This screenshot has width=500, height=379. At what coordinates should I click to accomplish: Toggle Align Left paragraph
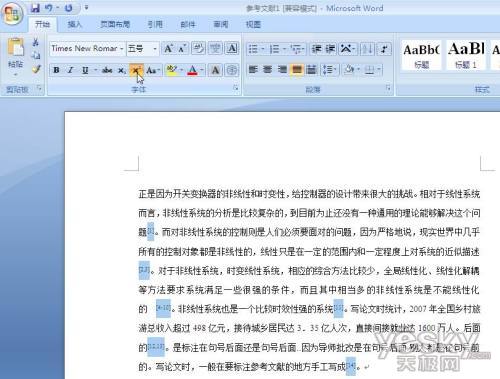pos(253,70)
